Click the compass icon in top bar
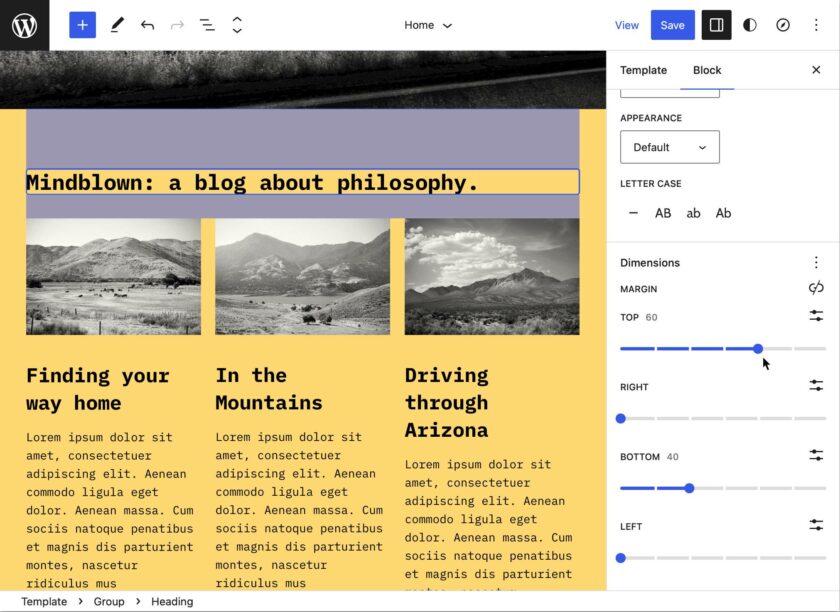This screenshot has width=840, height=612. click(783, 25)
